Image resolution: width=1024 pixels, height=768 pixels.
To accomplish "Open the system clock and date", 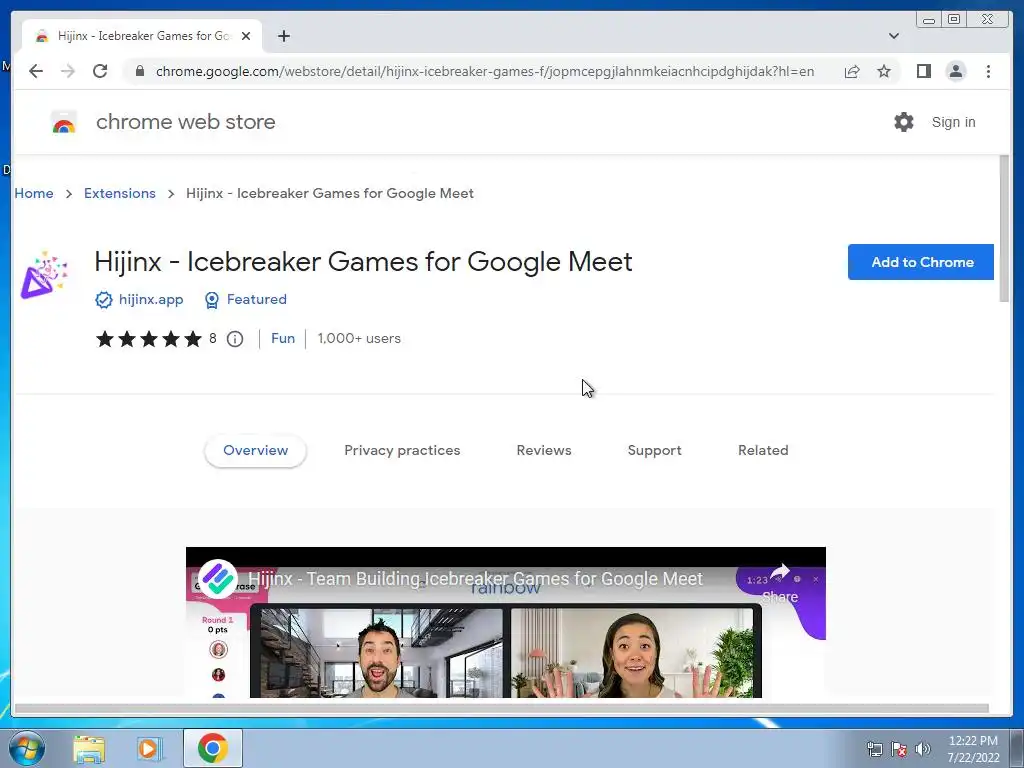I will click(x=973, y=749).
